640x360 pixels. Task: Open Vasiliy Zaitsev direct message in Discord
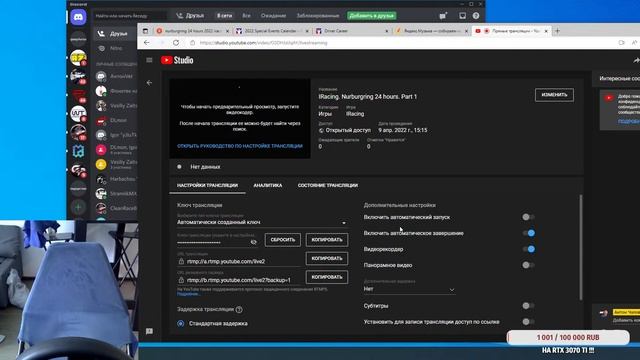117,105
